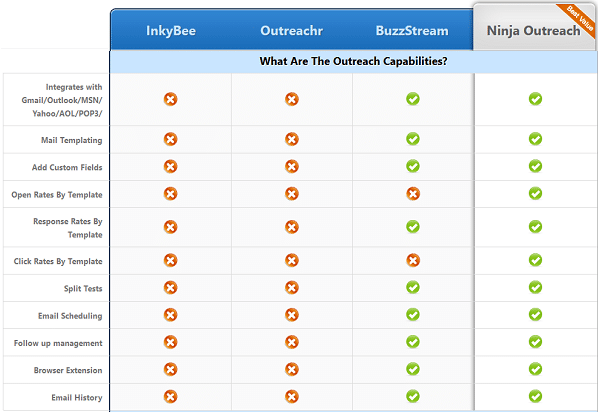Image resolution: width=598 pixels, height=412 pixels.
Task: Click InkyBee's red X for Mail Templating
Action: click(x=170, y=139)
